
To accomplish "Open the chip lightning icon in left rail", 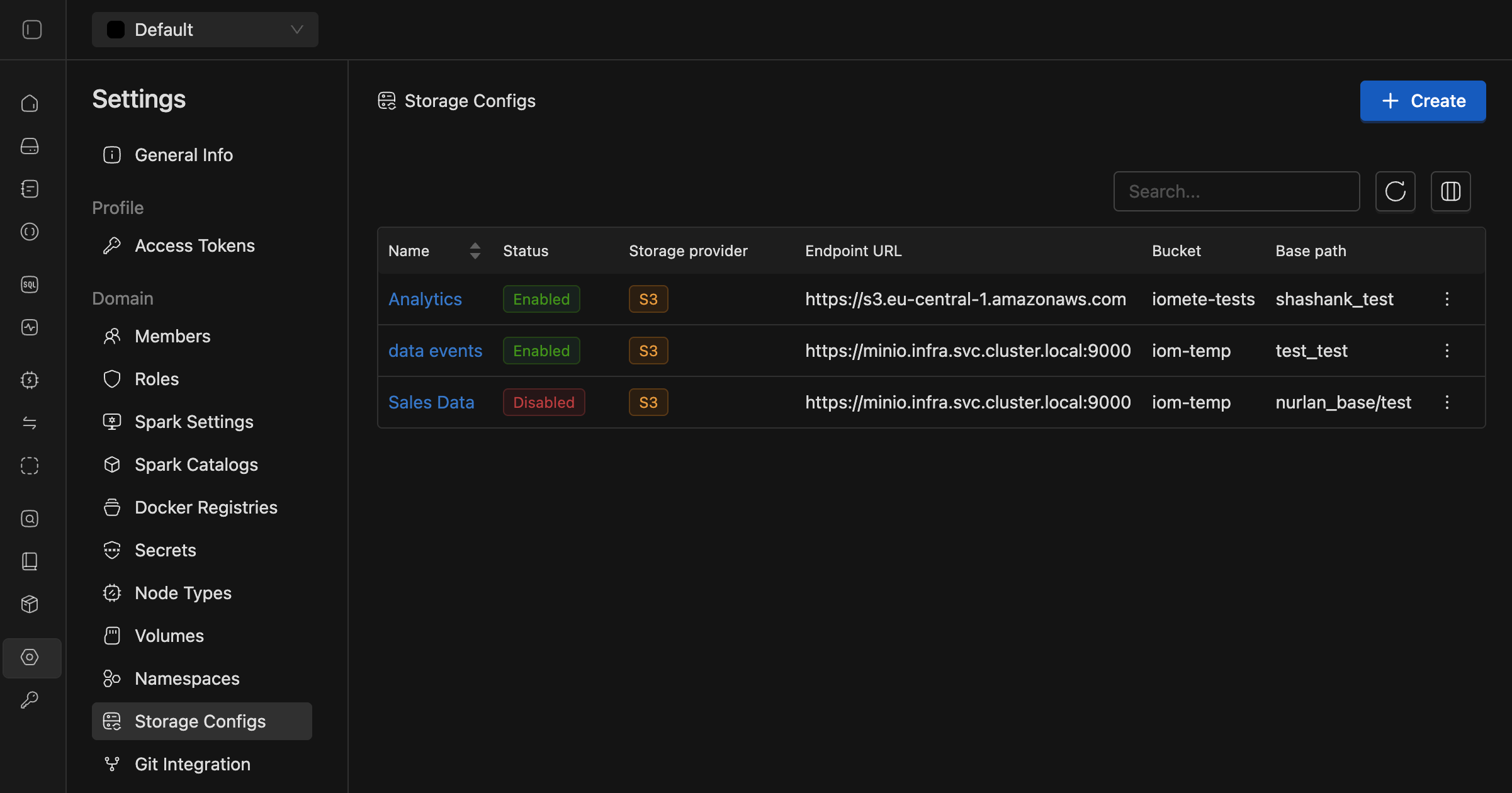I will coord(30,380).
